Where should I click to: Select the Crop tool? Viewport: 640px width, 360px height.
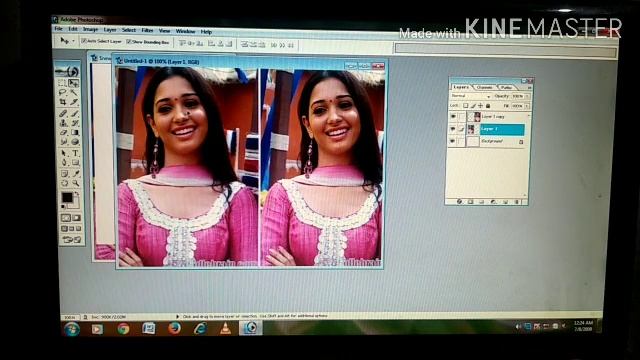[x=62, y=102]
